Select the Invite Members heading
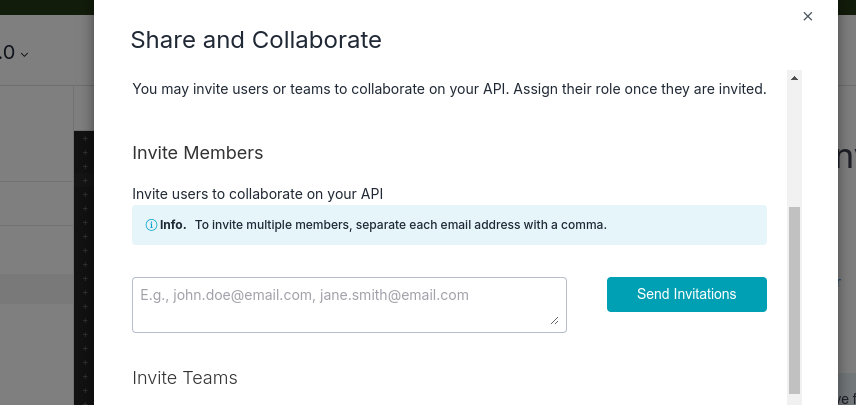The height and width of the screenshot is (405, 856). [x=197, y=153]
